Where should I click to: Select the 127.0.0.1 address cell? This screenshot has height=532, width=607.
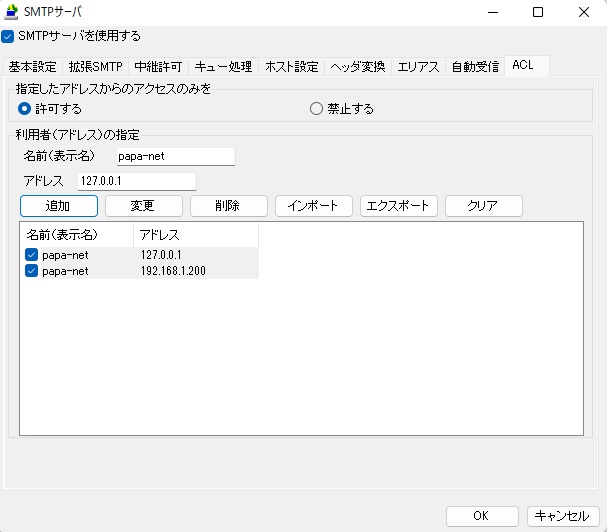click(161, 255)
